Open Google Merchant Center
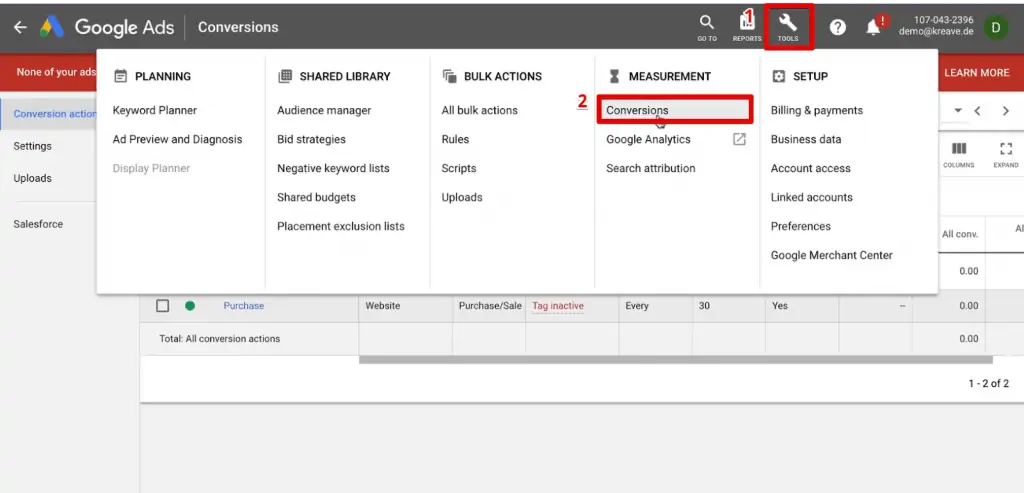The width and height of the screenshot is (1024, 493). point(831,255)
